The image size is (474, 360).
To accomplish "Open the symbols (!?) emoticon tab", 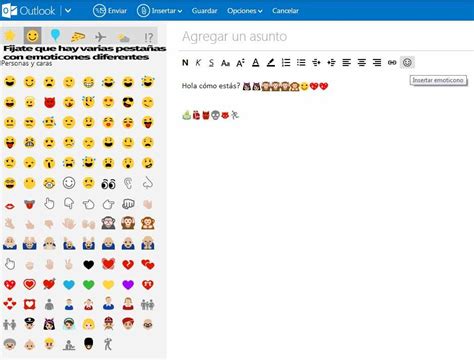I will (x=148, y=37).
